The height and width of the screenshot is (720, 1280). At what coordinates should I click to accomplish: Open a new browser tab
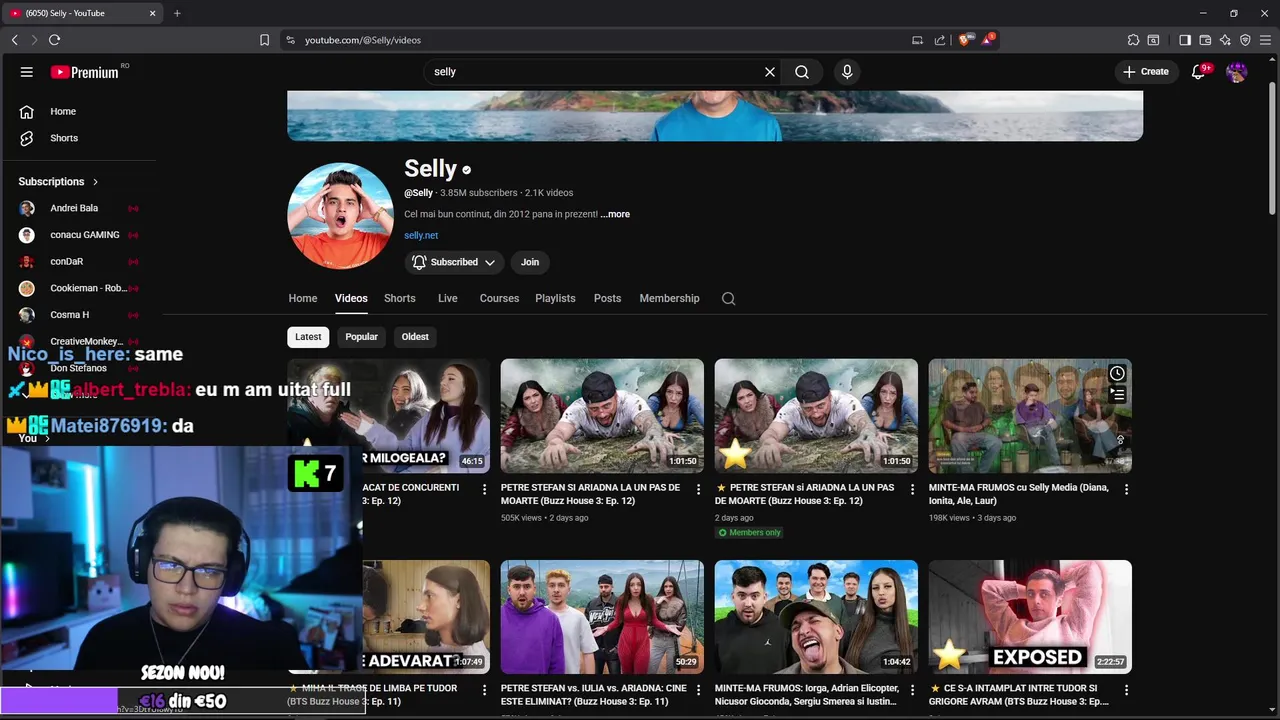coord(177,13)
